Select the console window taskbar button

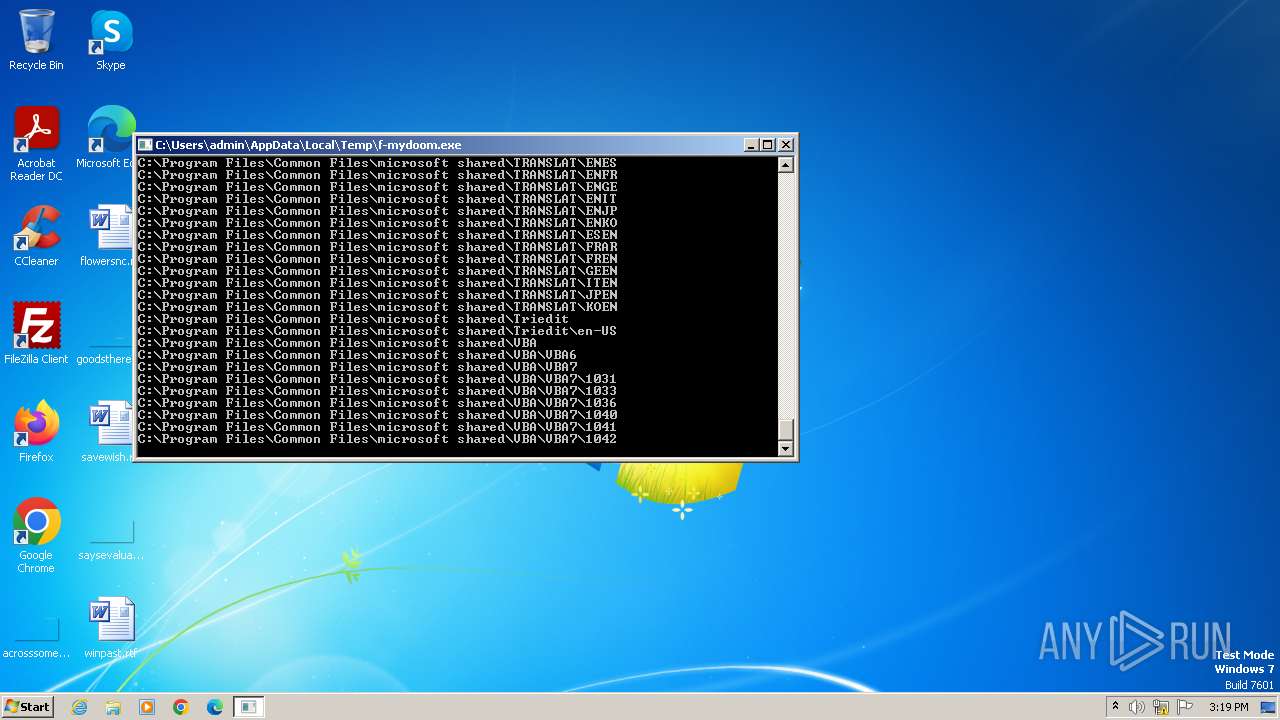click(249, 707)
